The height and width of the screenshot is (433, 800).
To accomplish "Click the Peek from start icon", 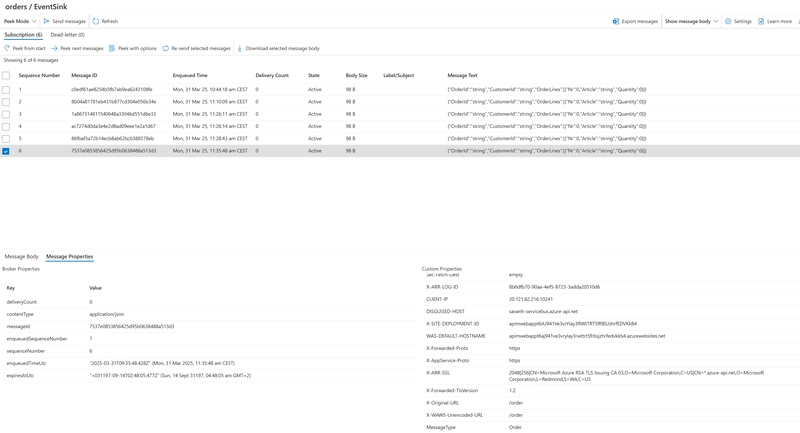I will point(7,48).
